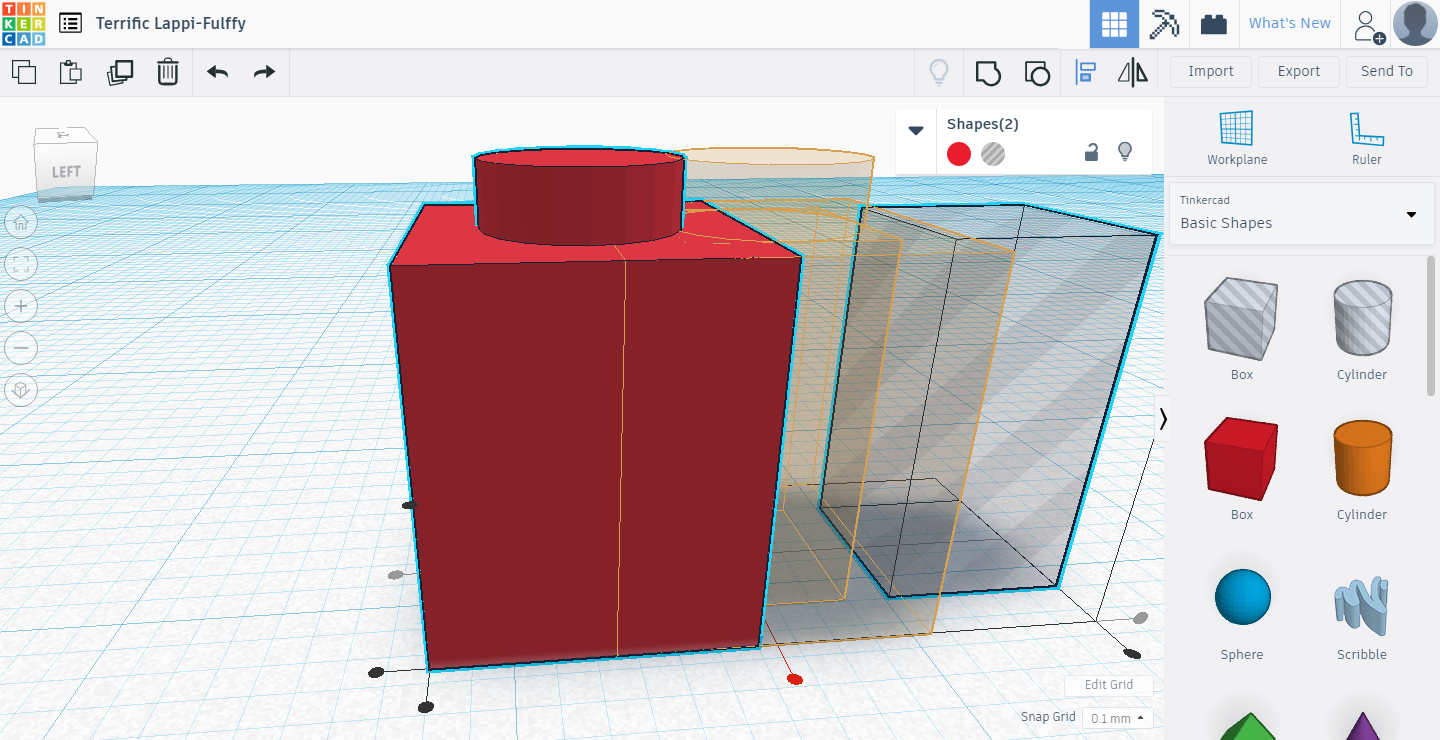Click the Import button

click(x=1211, y=71)
